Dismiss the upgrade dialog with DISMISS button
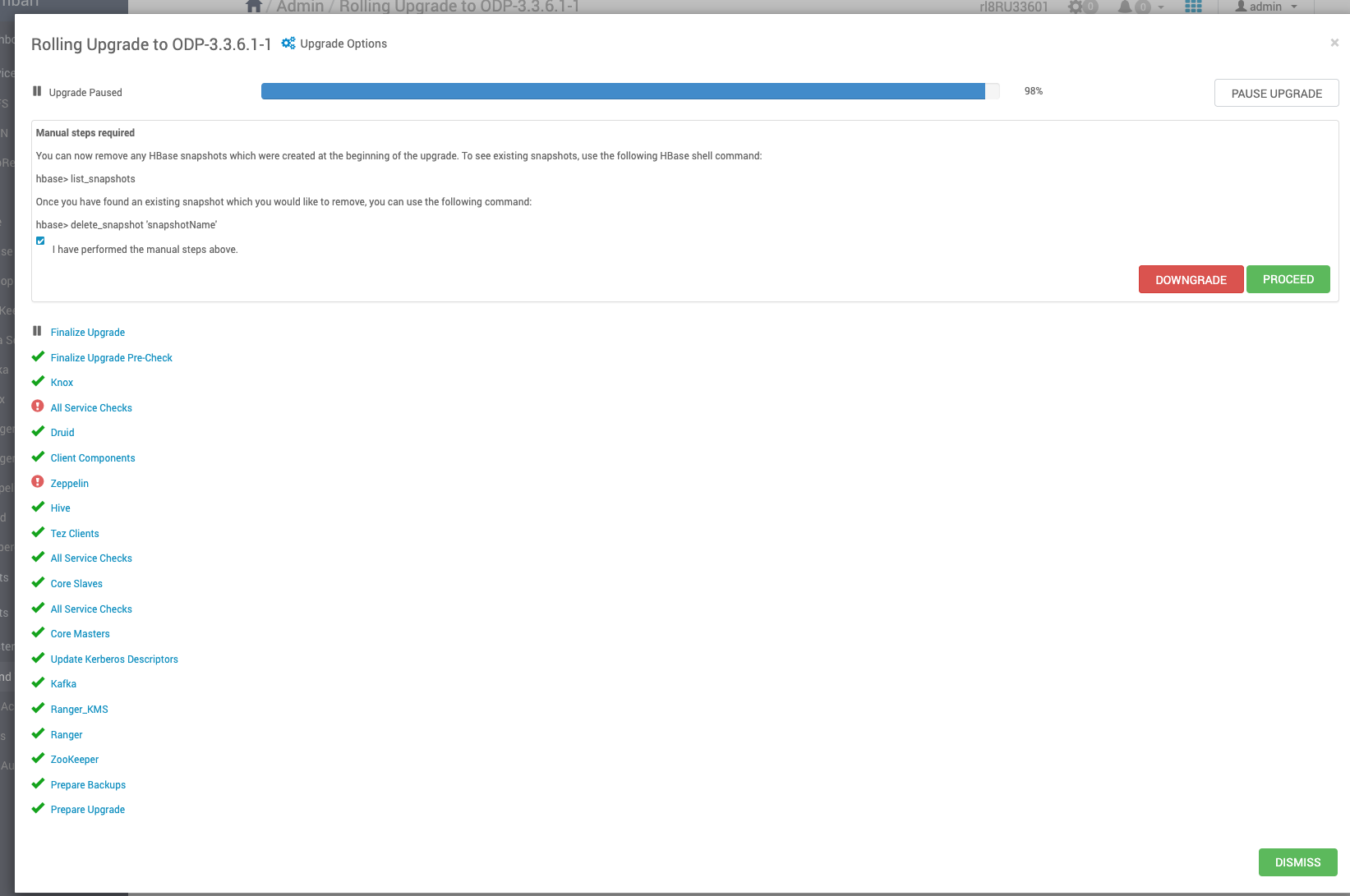Screen dimensions: 1350x896 click(1297, 862)
